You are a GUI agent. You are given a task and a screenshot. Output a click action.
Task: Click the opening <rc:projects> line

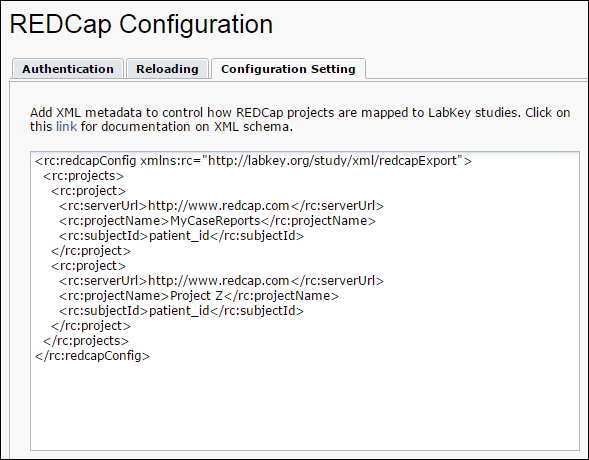pos(83,176)
